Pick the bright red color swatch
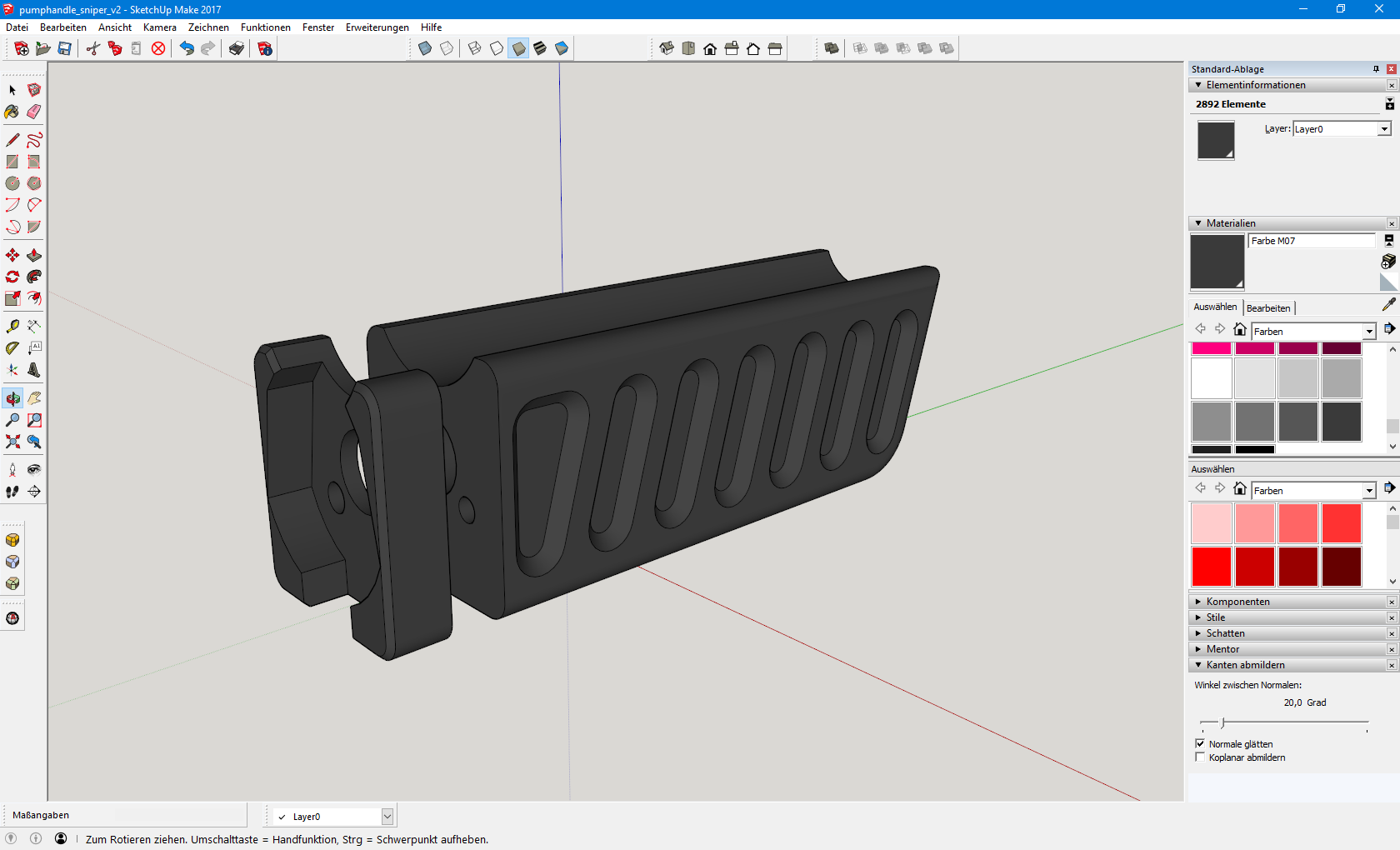1400x850 pixels. click(x=1211, y=567)
